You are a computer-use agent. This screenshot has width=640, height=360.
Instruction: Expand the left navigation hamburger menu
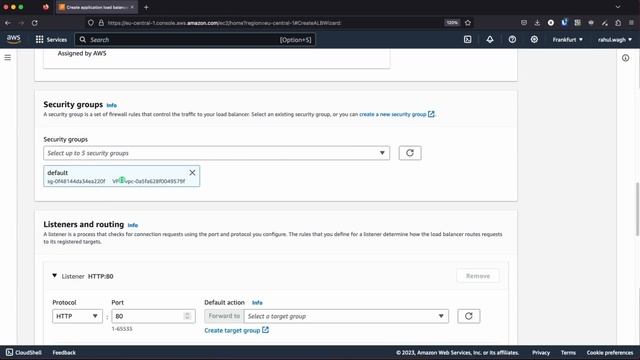tap(8, 58)
